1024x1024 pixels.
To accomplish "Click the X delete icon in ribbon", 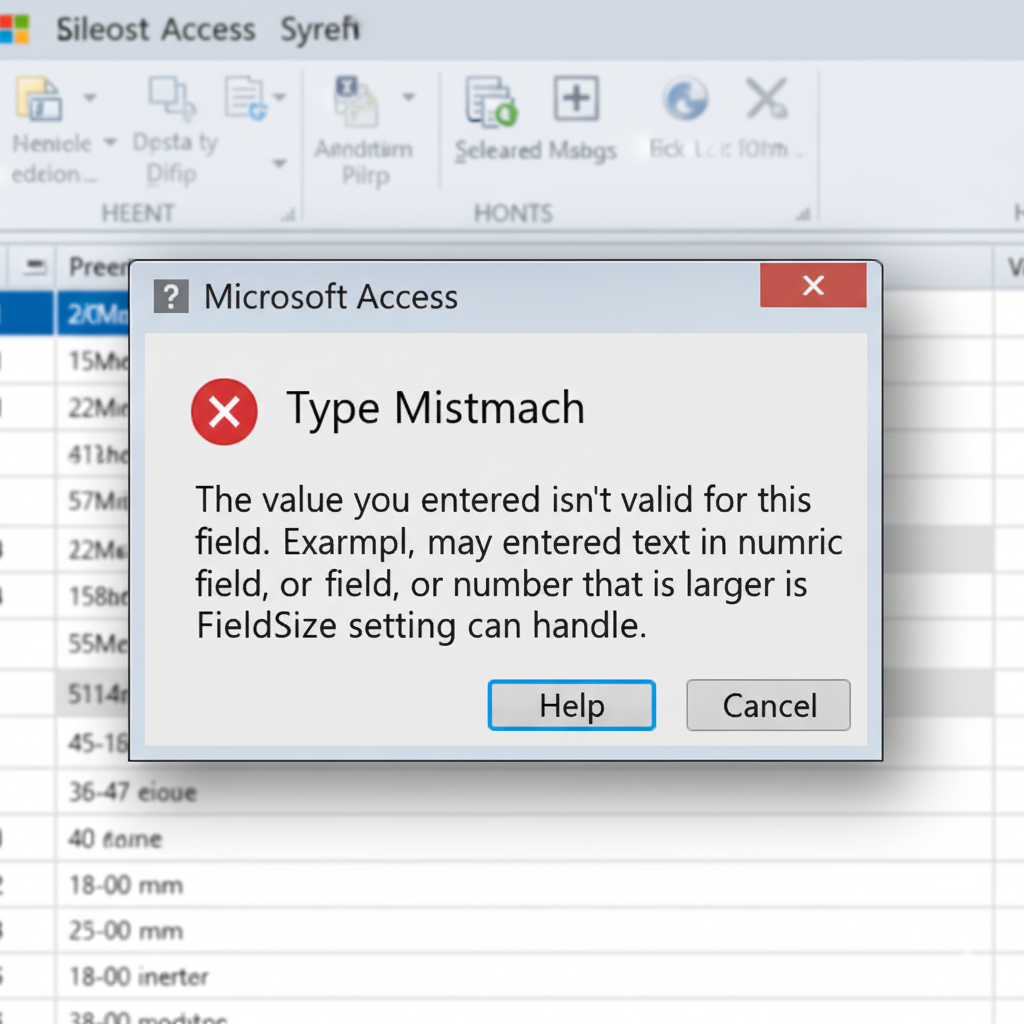I will point(765,99).
